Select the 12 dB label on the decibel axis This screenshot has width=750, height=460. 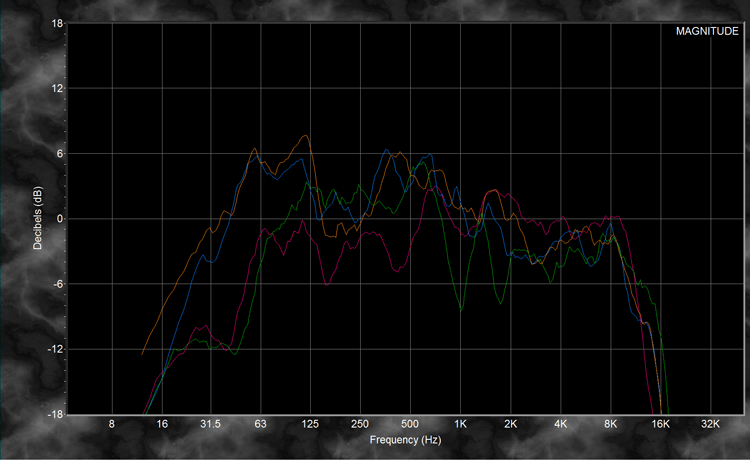[x=57, y=88]
